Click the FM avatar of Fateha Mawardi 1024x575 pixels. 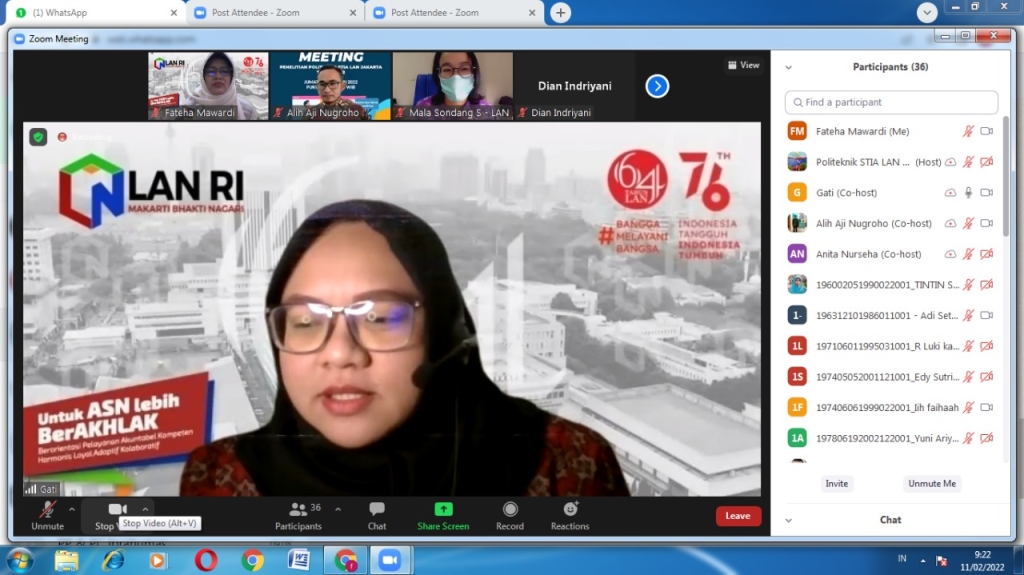click(797, 131)
